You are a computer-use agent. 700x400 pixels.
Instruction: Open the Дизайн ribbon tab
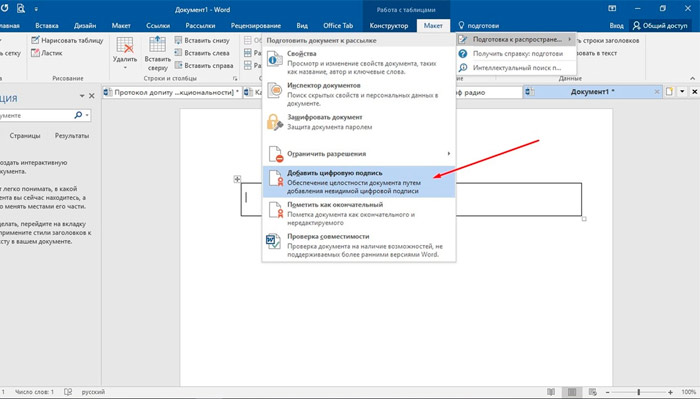coord(85,25)
